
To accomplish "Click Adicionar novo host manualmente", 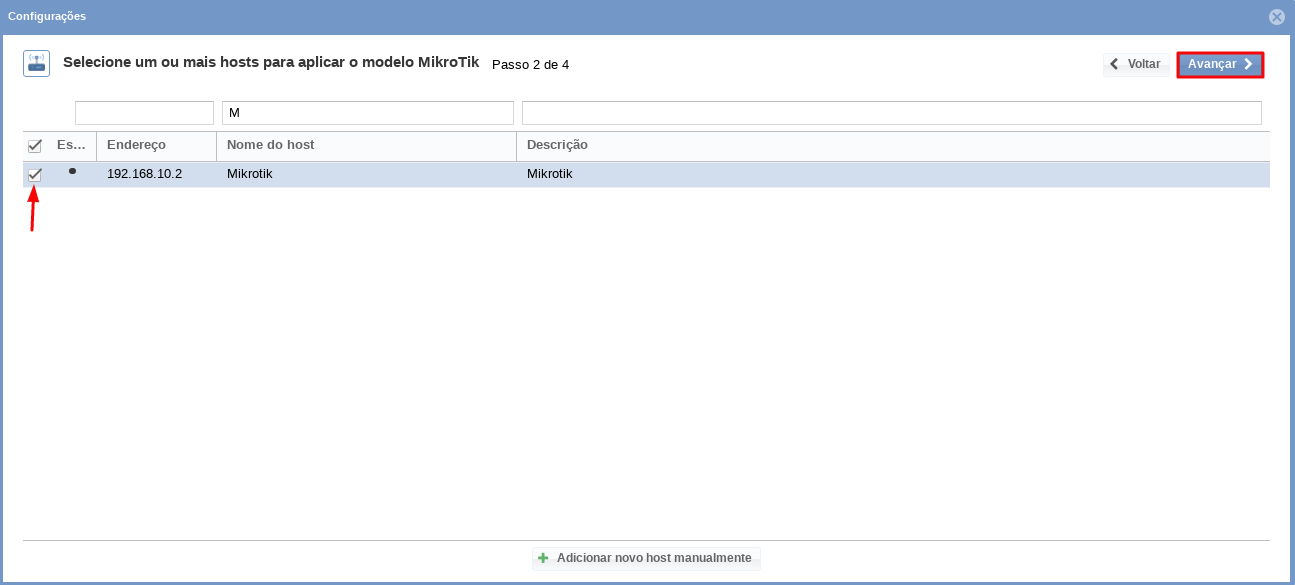I will (653, 558).
